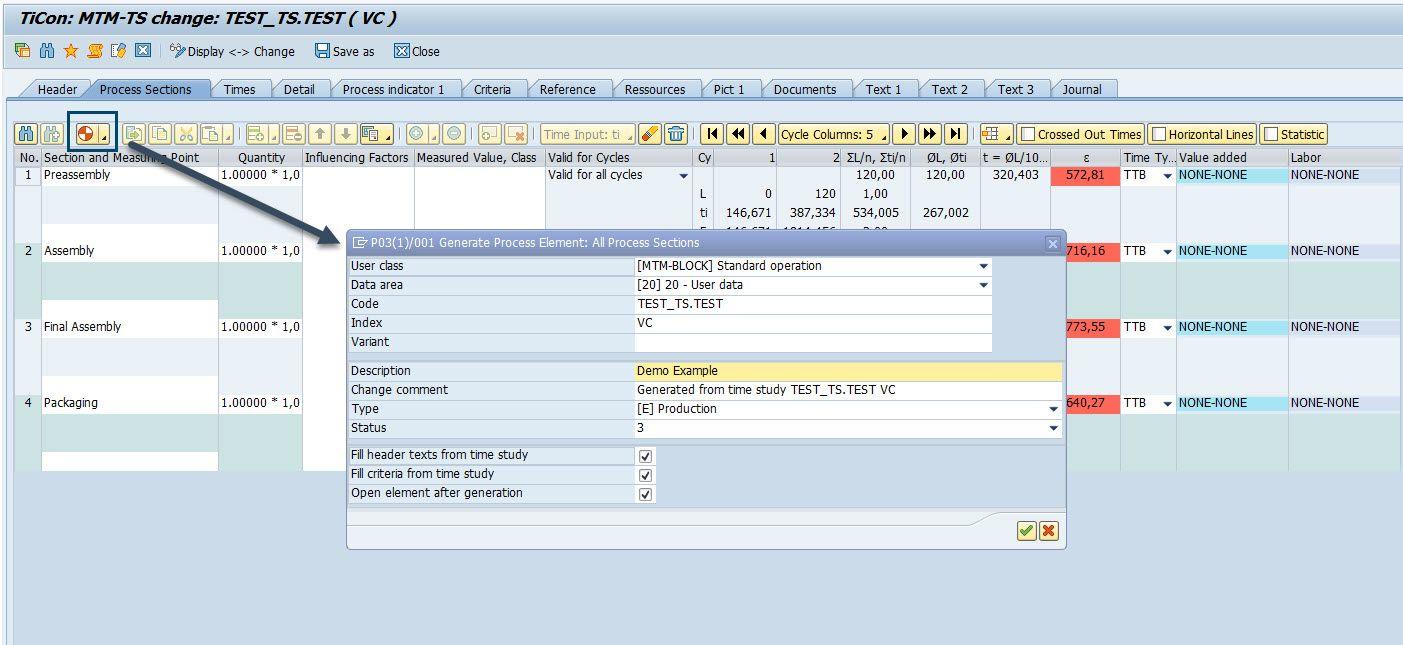Image resolution: width=1403 pixels, height=645 pixels.
Task: Open the Status dropdown in dialog
Action: pyautogui.click(x=1053, y=428)
